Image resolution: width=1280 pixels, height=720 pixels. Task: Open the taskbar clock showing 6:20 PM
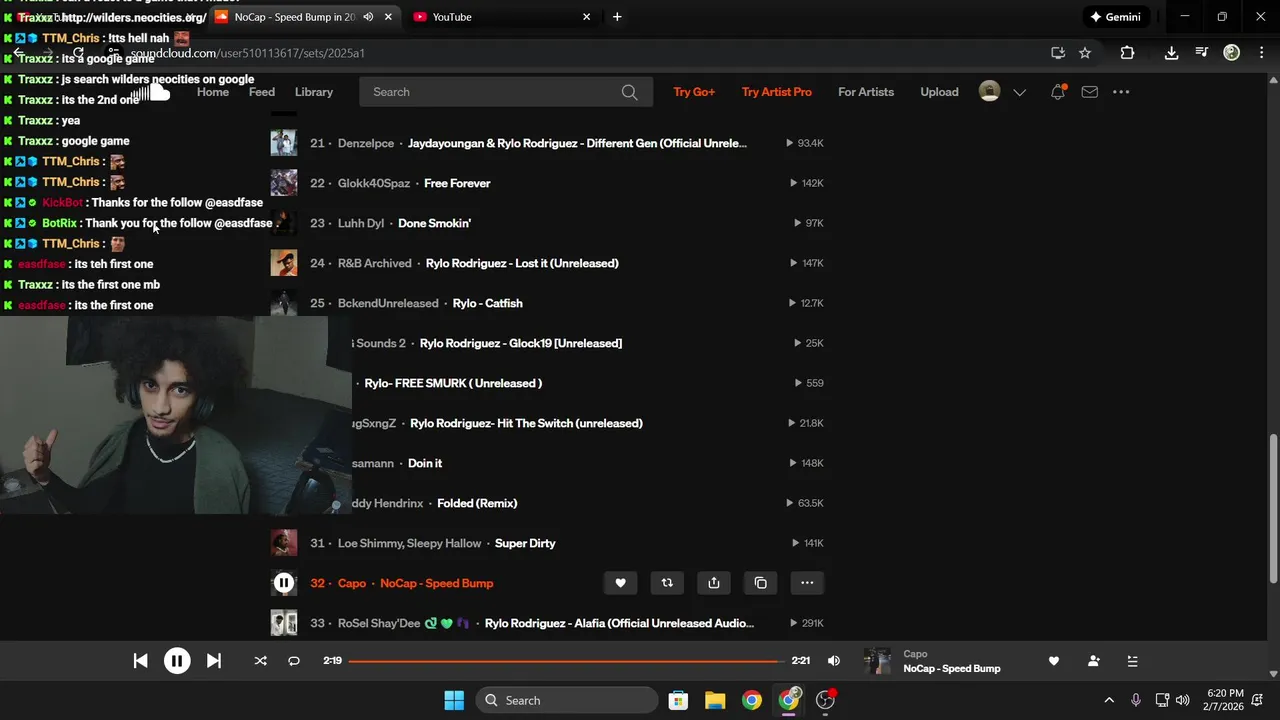click(x=1225, y=700)
